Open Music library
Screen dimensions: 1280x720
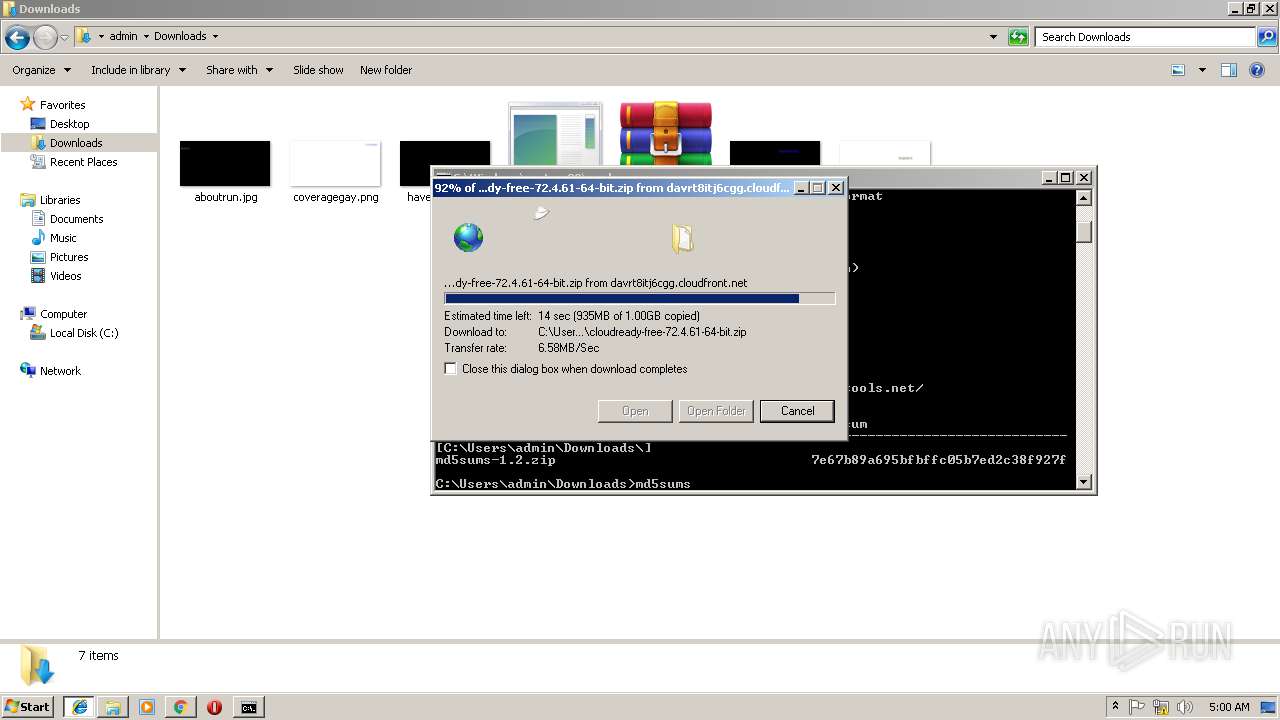tap(63, 238)
